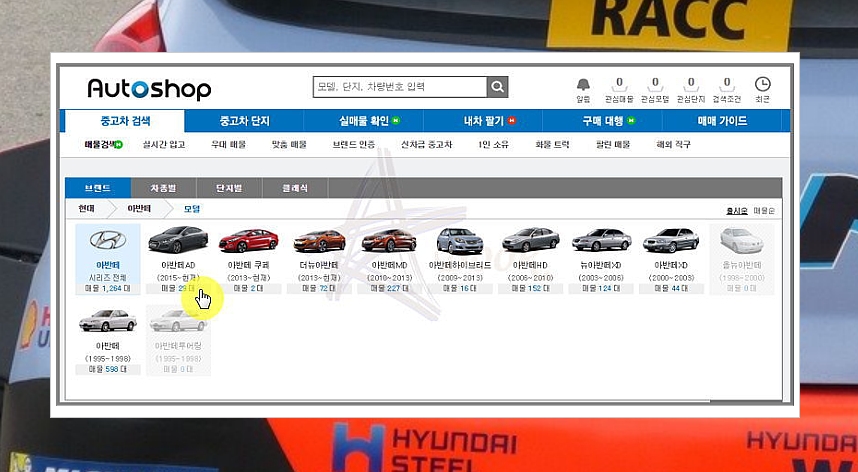This screenshot has height=472, width=858.
Task: Click the 맞춤 매물 submenu link
Action: 289,144
